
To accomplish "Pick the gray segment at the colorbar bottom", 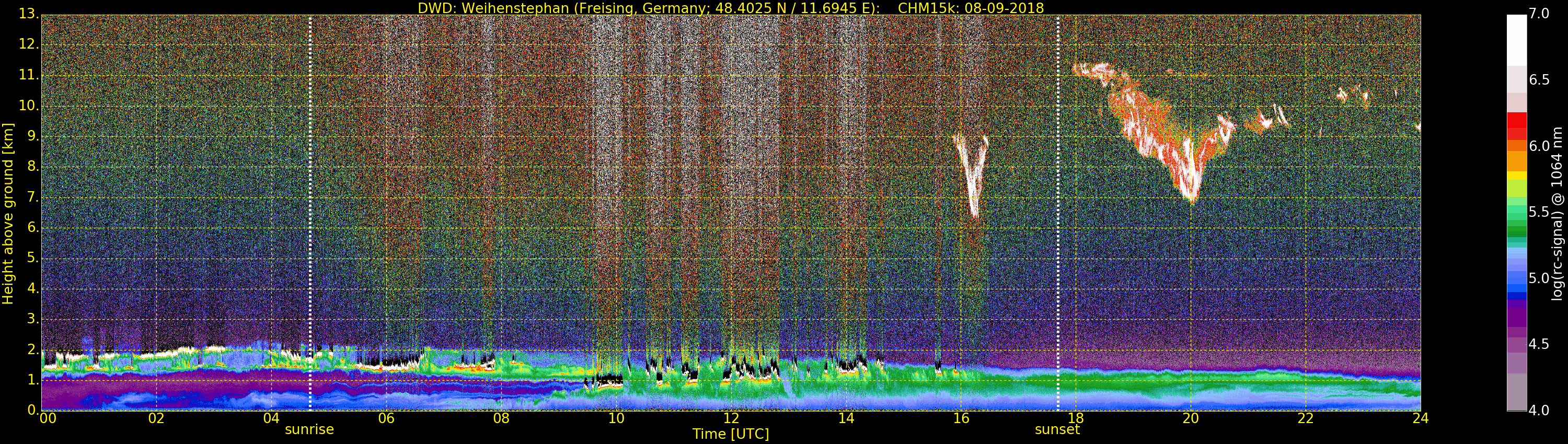I will pos(1516,392).
